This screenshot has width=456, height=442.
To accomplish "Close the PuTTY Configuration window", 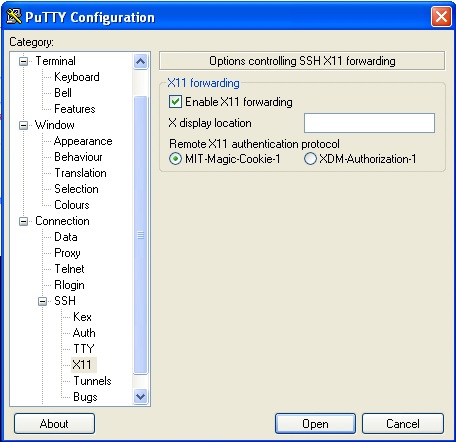I will pos(441,16).
